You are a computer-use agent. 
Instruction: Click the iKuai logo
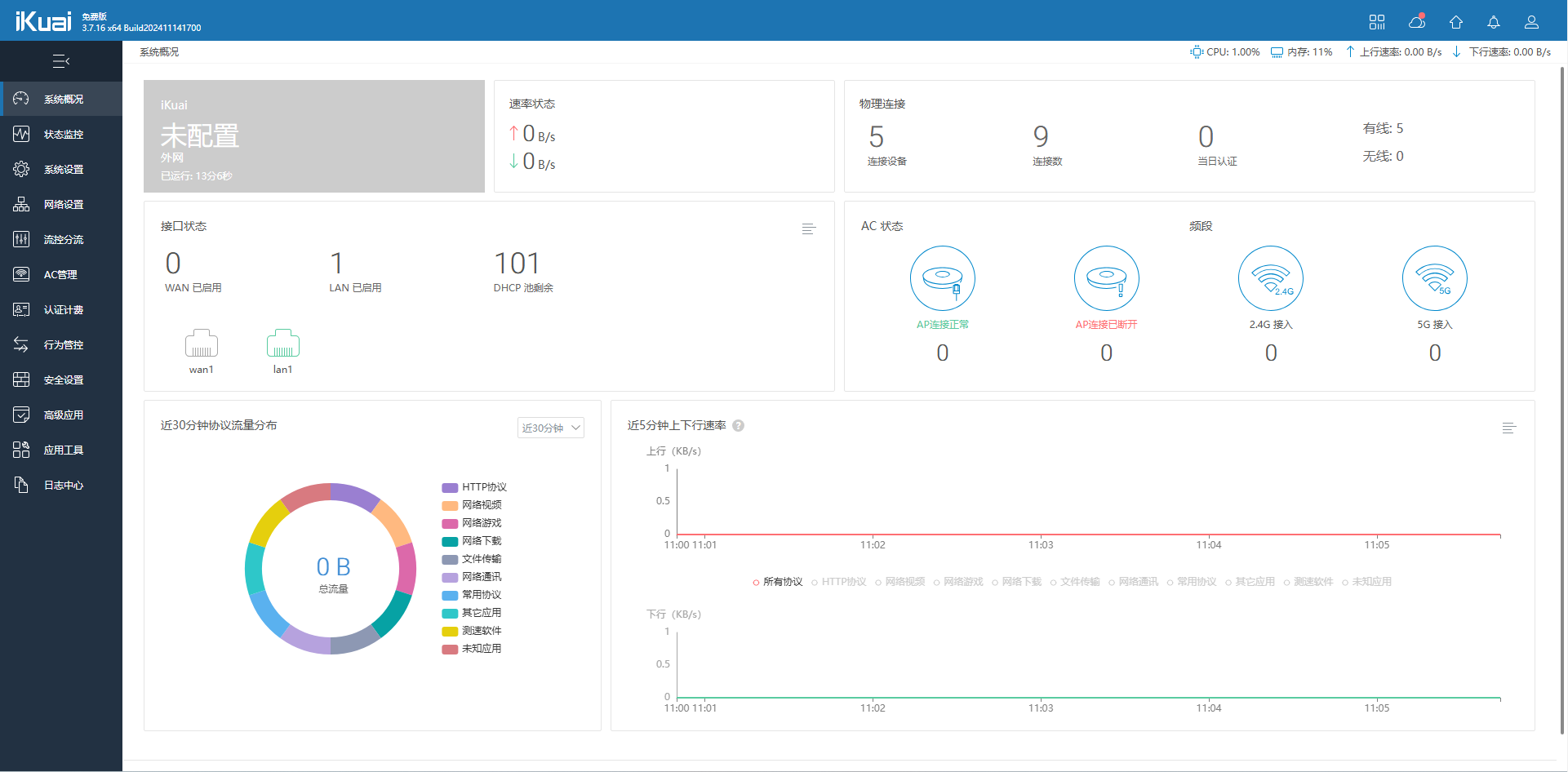click(x=43, y=20)
